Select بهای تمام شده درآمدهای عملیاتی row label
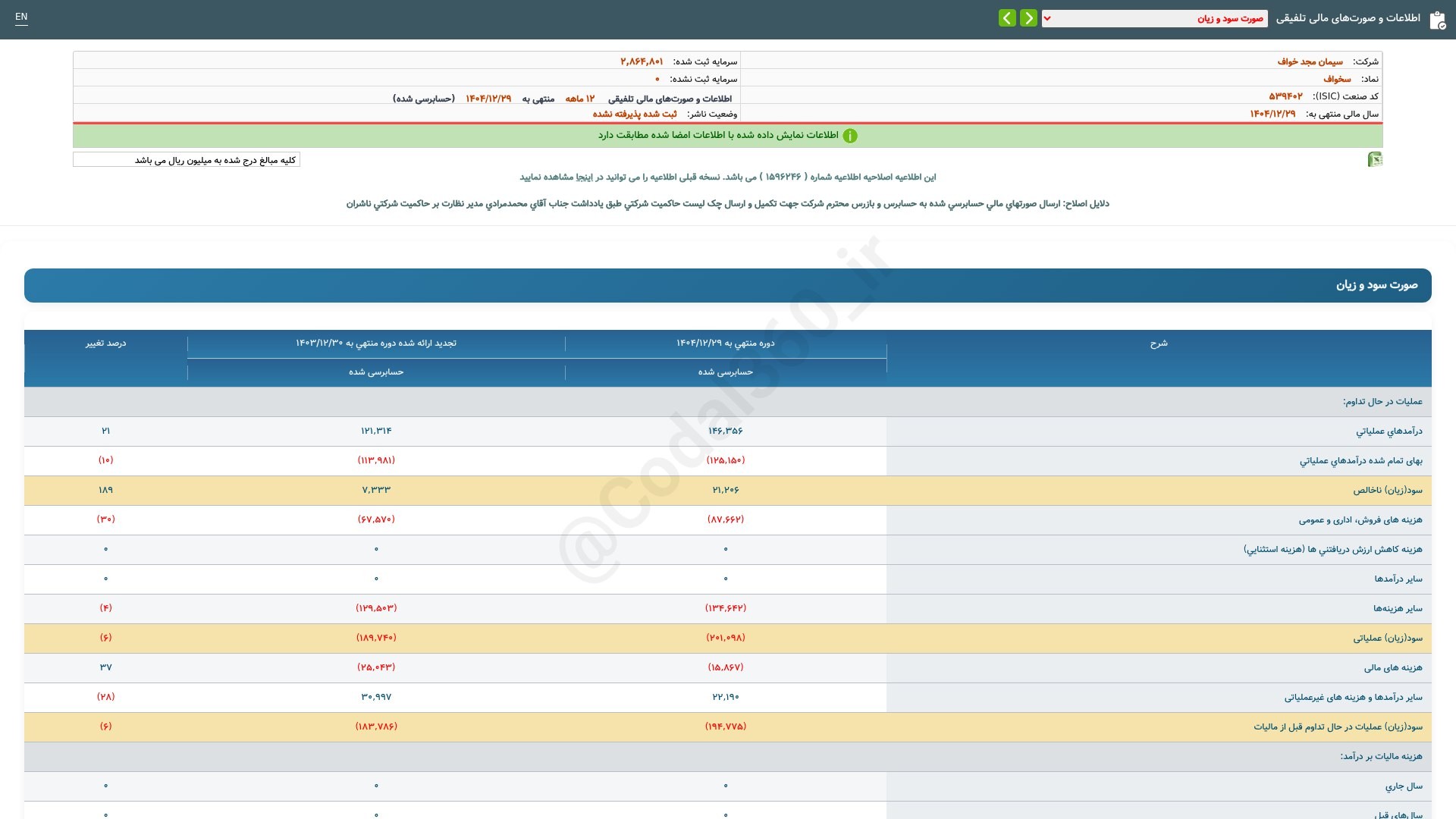Viewport: 1456px width, 819px height. point(1360,461)
